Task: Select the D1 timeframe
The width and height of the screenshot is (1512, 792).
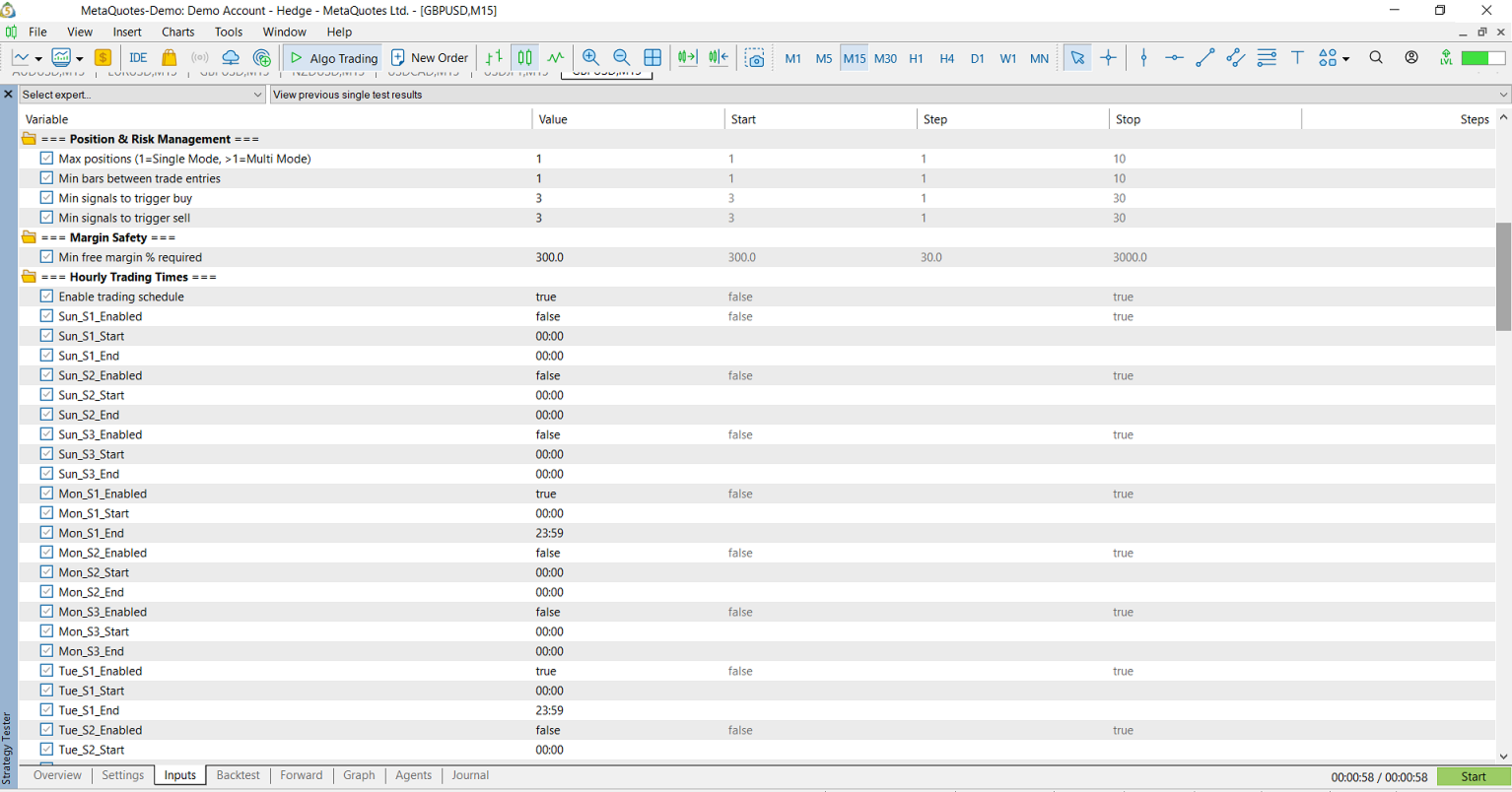Action: pos(977,58)
